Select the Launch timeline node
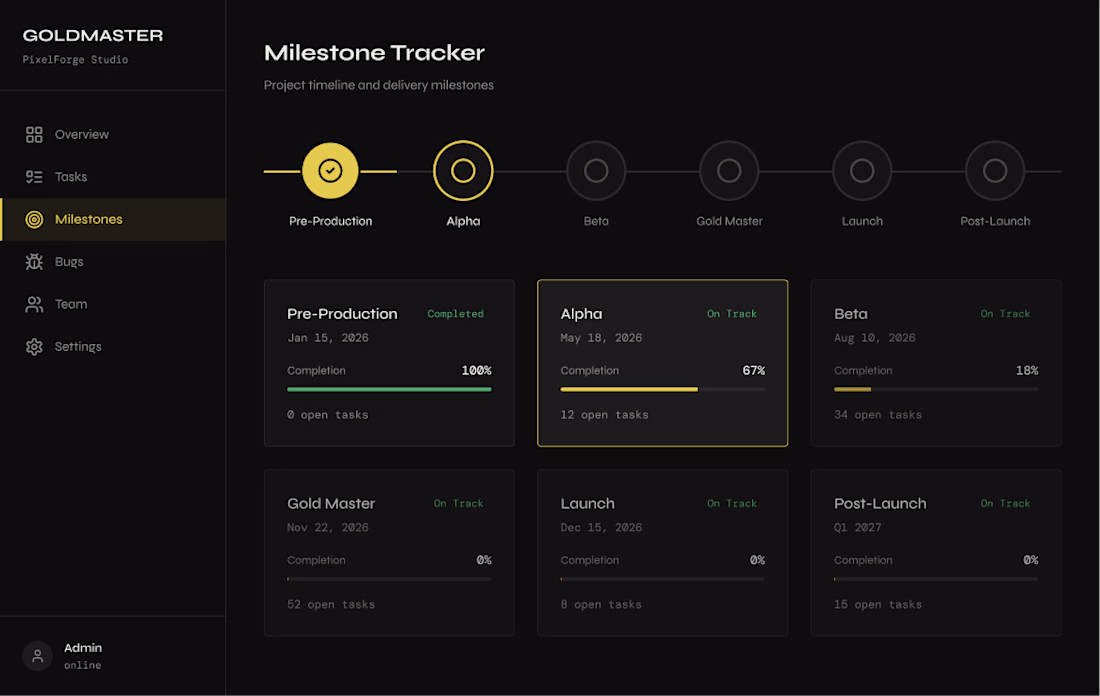1100x696 pixels. (862, 170)
